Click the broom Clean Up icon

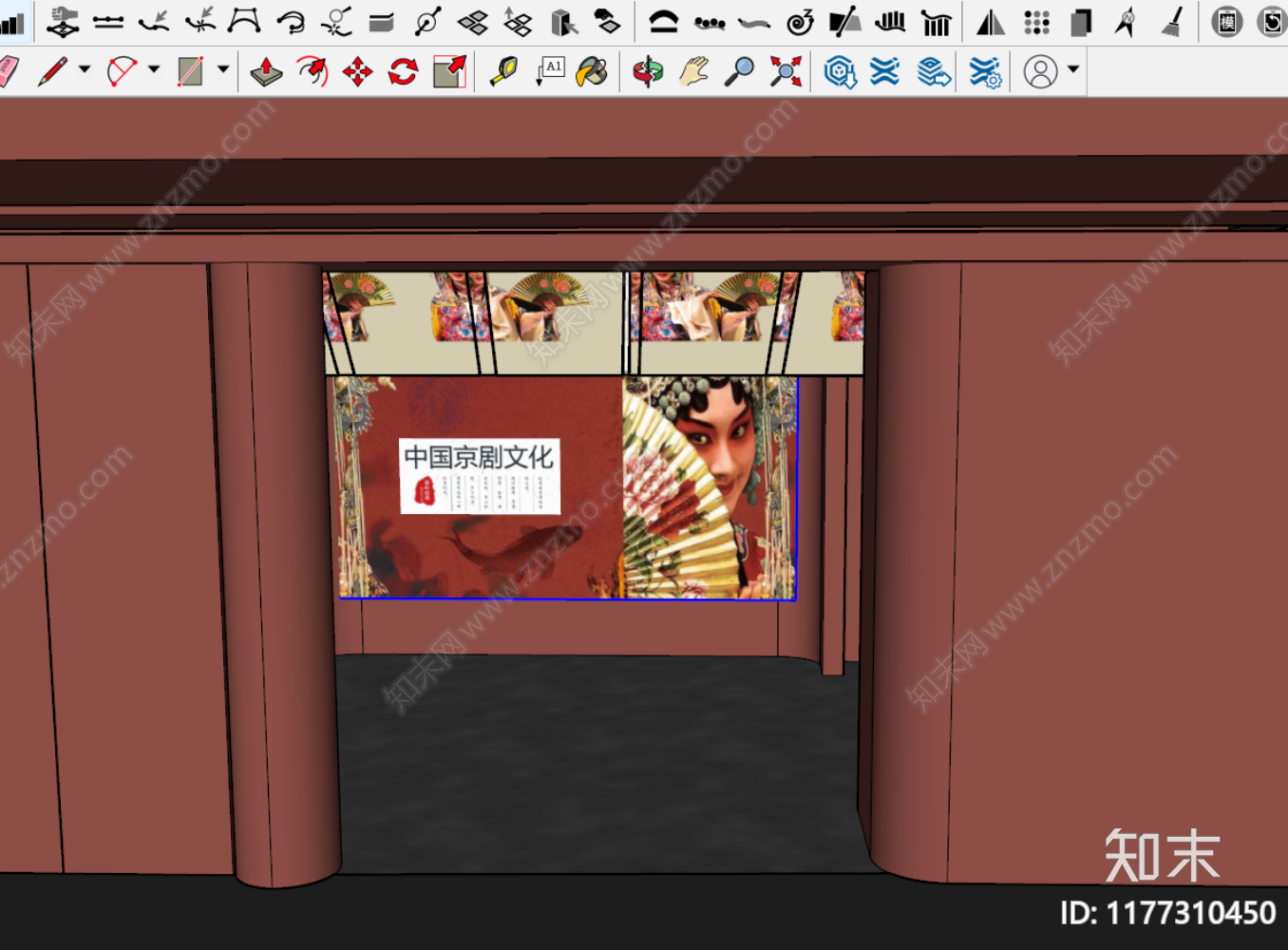pos(1172,21)
